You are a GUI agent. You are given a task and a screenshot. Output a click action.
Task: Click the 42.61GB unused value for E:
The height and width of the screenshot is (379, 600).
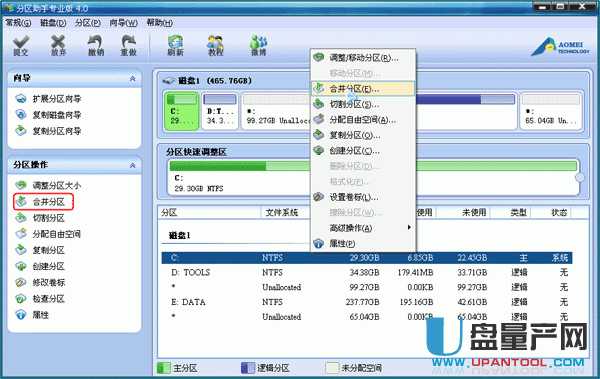[472, 302]
